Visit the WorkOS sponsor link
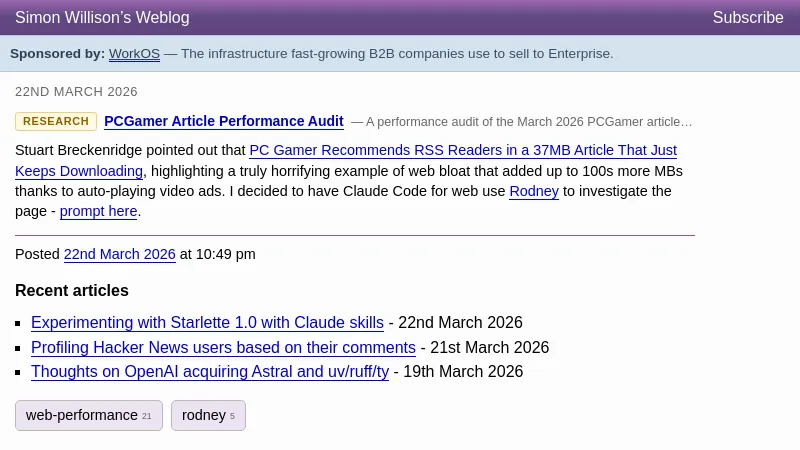800x450 pixels. 134,54
